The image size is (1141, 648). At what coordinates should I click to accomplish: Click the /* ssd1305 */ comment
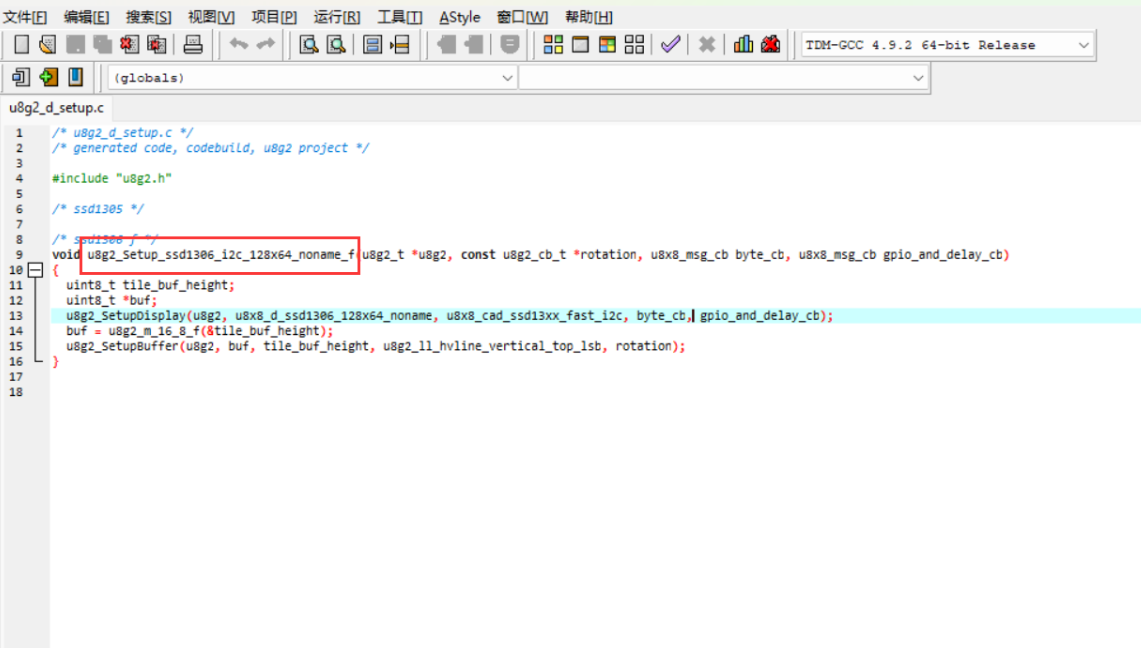[x=98, y=209]
